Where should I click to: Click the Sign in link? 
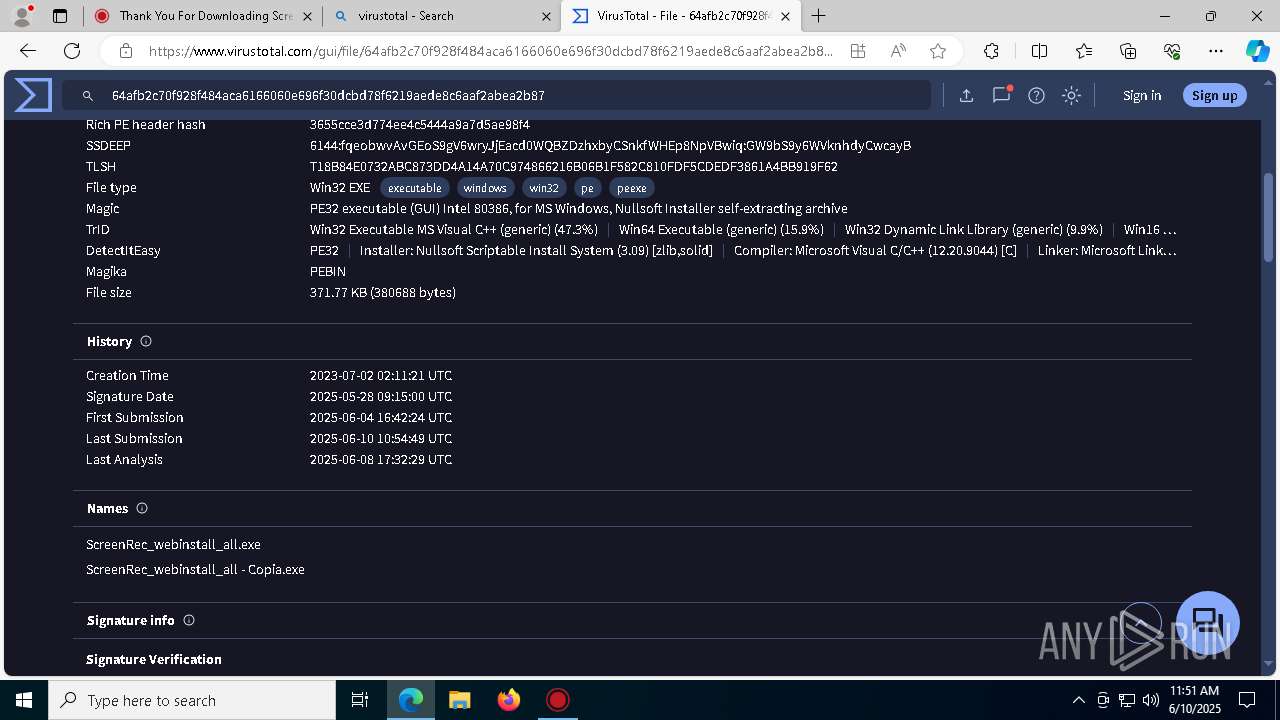1142,96
